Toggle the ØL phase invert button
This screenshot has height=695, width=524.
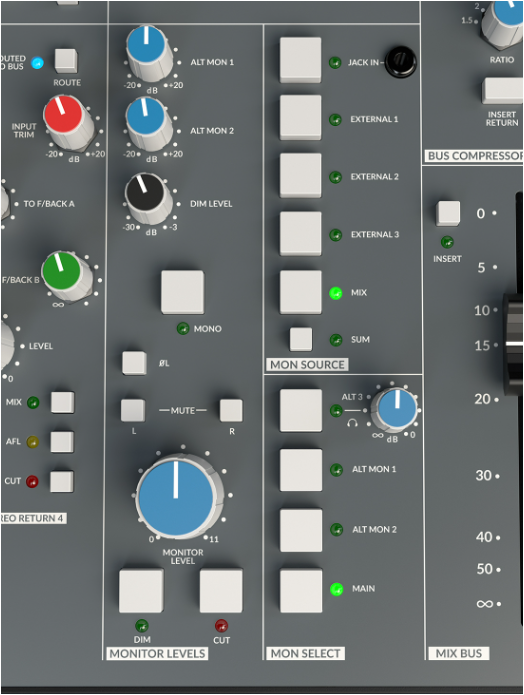pyautogui.click(x=134, y=363)
